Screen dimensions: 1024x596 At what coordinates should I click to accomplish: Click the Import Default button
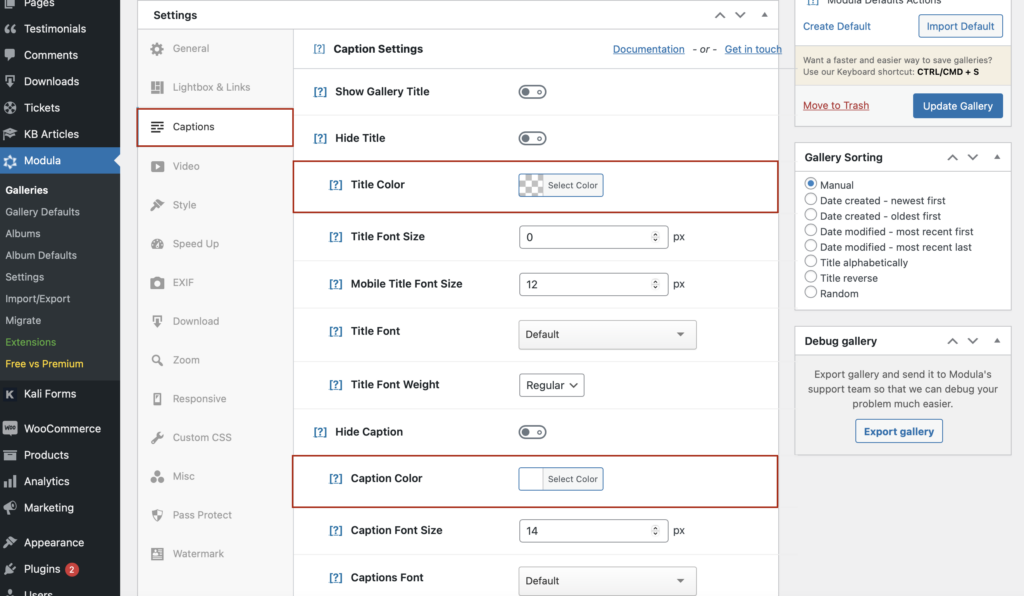coord(960,26)
